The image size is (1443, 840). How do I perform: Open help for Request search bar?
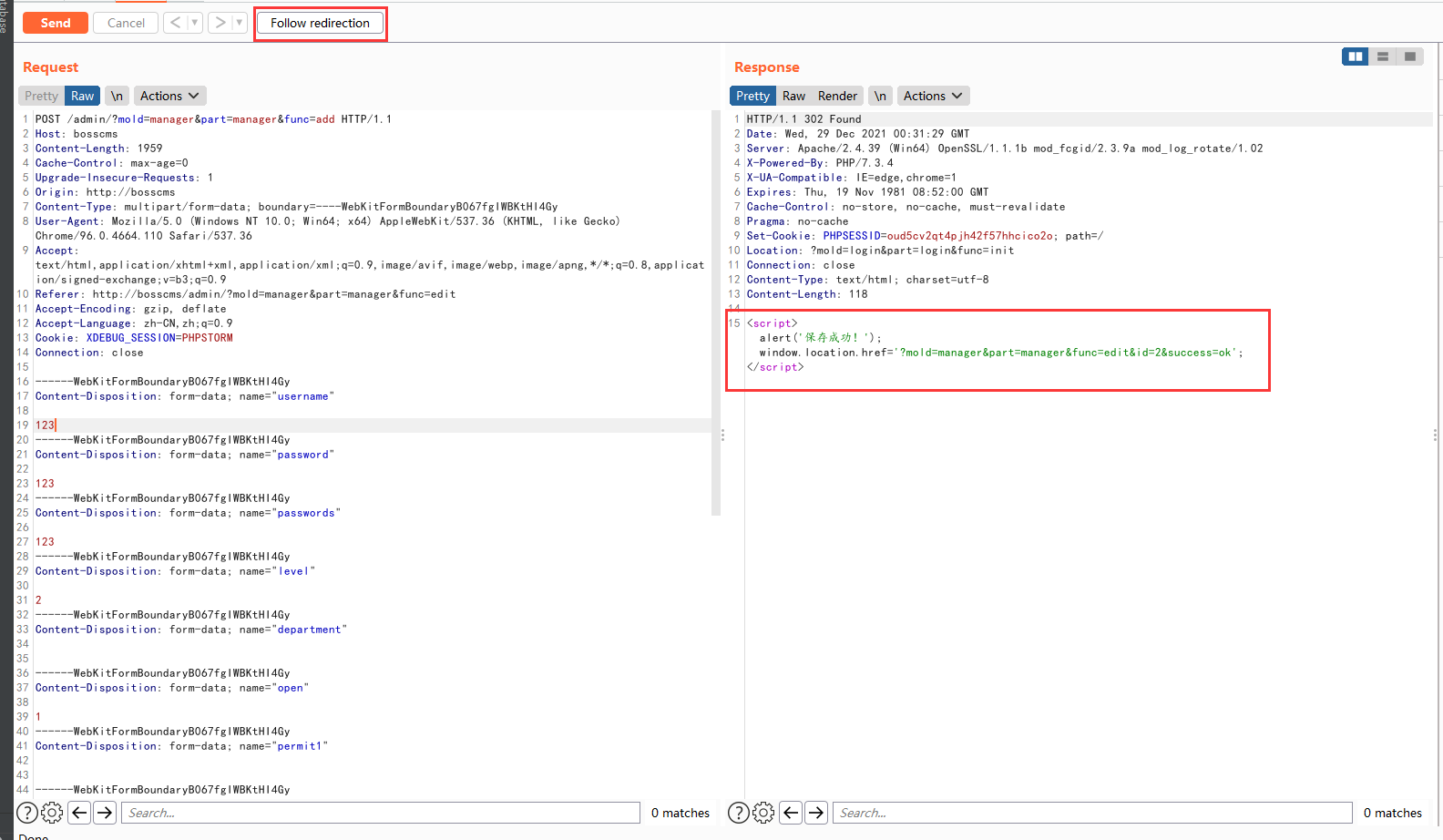click(x=27, y=813)
